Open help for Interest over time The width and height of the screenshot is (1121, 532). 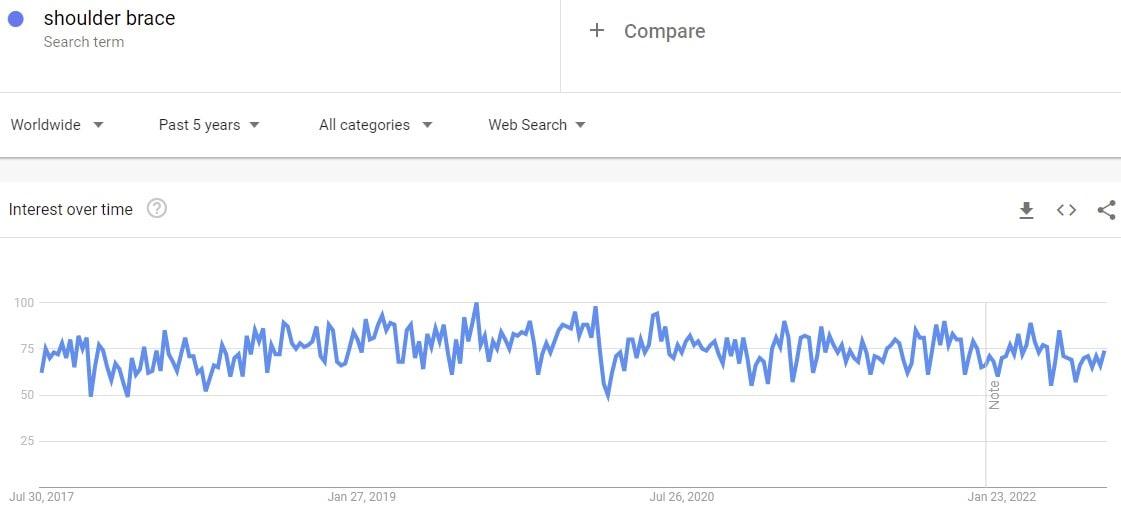[157, 209]
